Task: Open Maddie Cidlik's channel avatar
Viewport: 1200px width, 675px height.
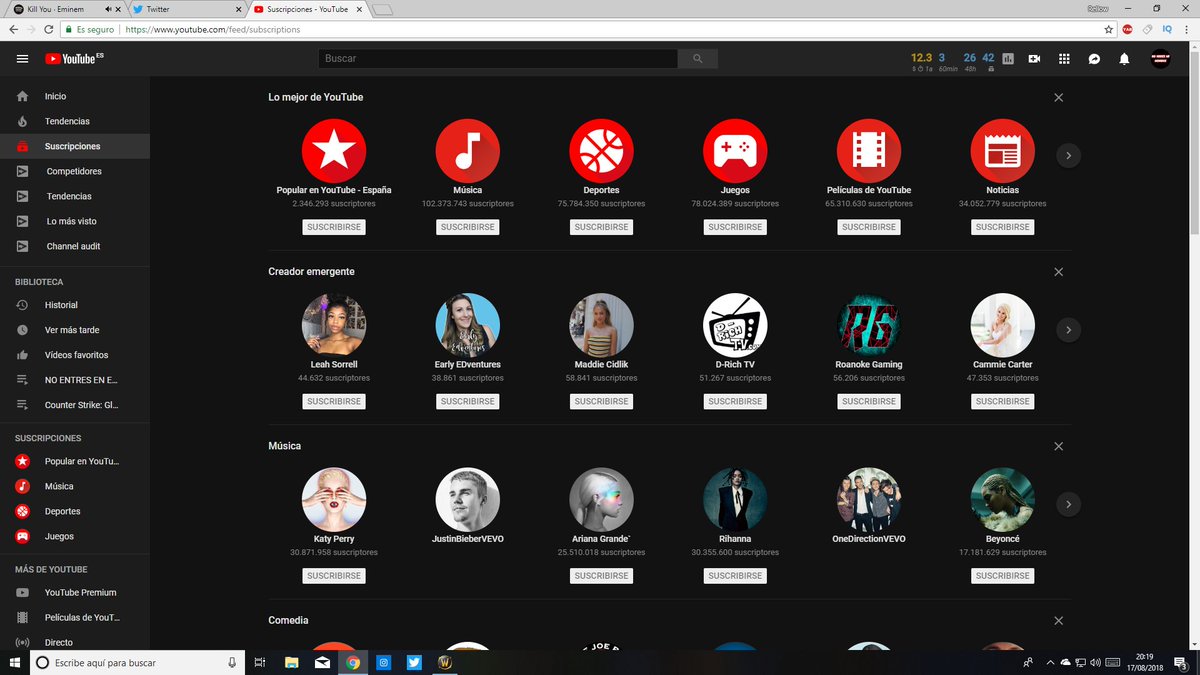Action: click(x=602, y=325)
